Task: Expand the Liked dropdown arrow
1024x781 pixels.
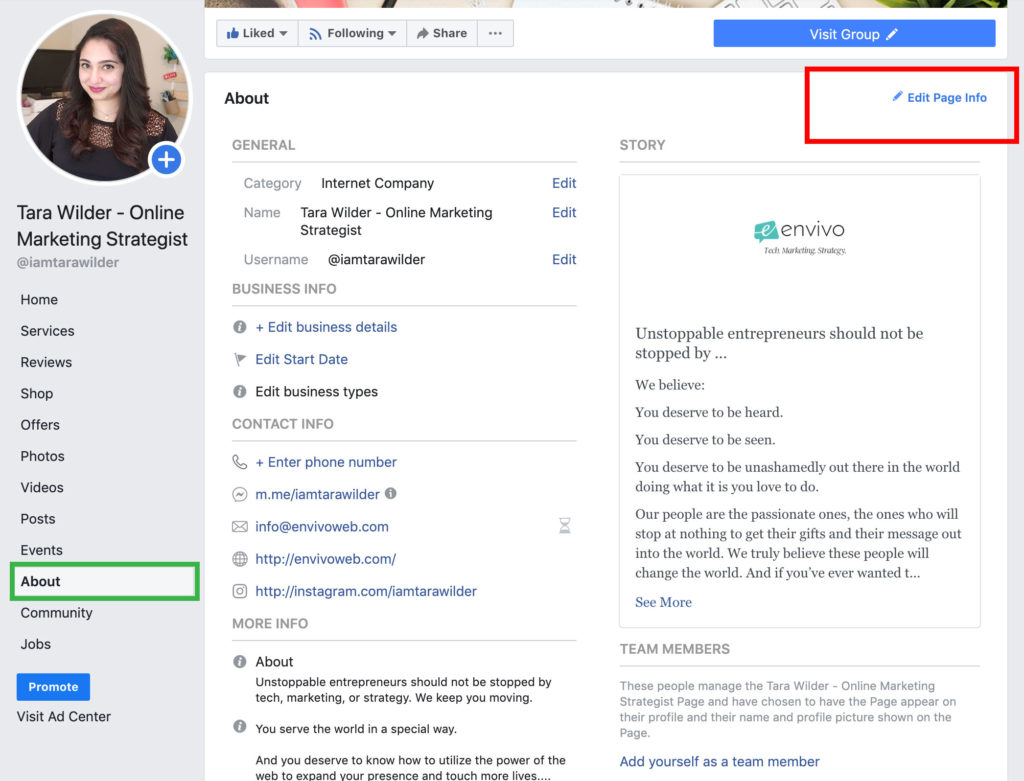Action: [x=283, y=33]
